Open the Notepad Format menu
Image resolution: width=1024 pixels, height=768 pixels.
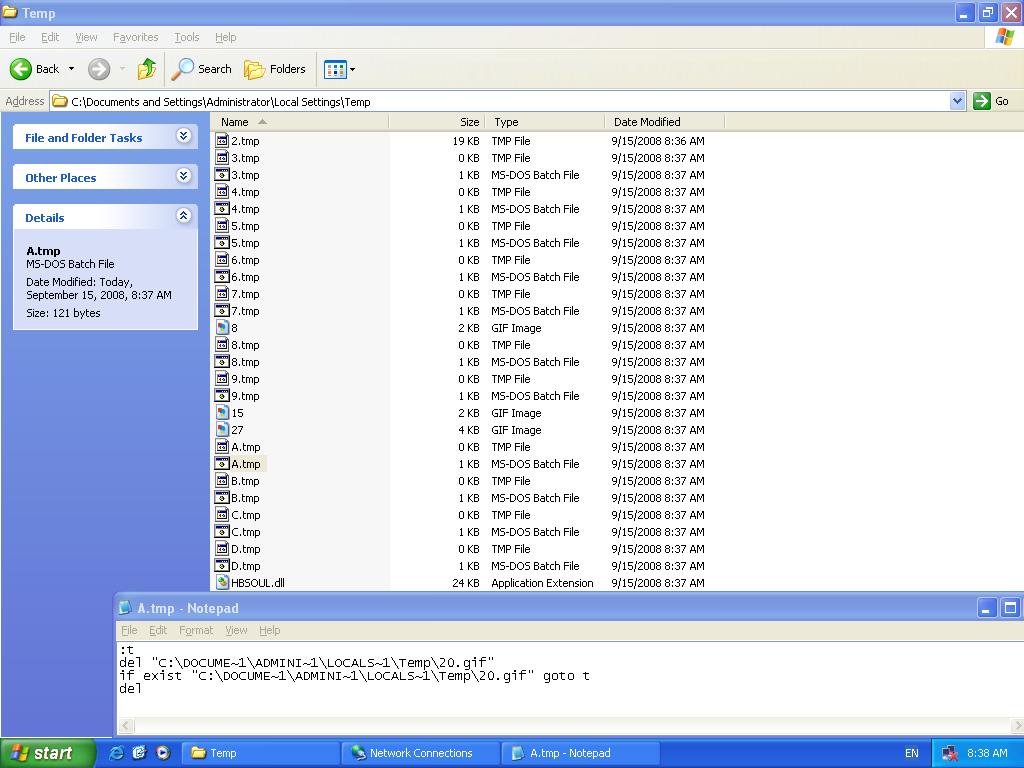[196, 630]
